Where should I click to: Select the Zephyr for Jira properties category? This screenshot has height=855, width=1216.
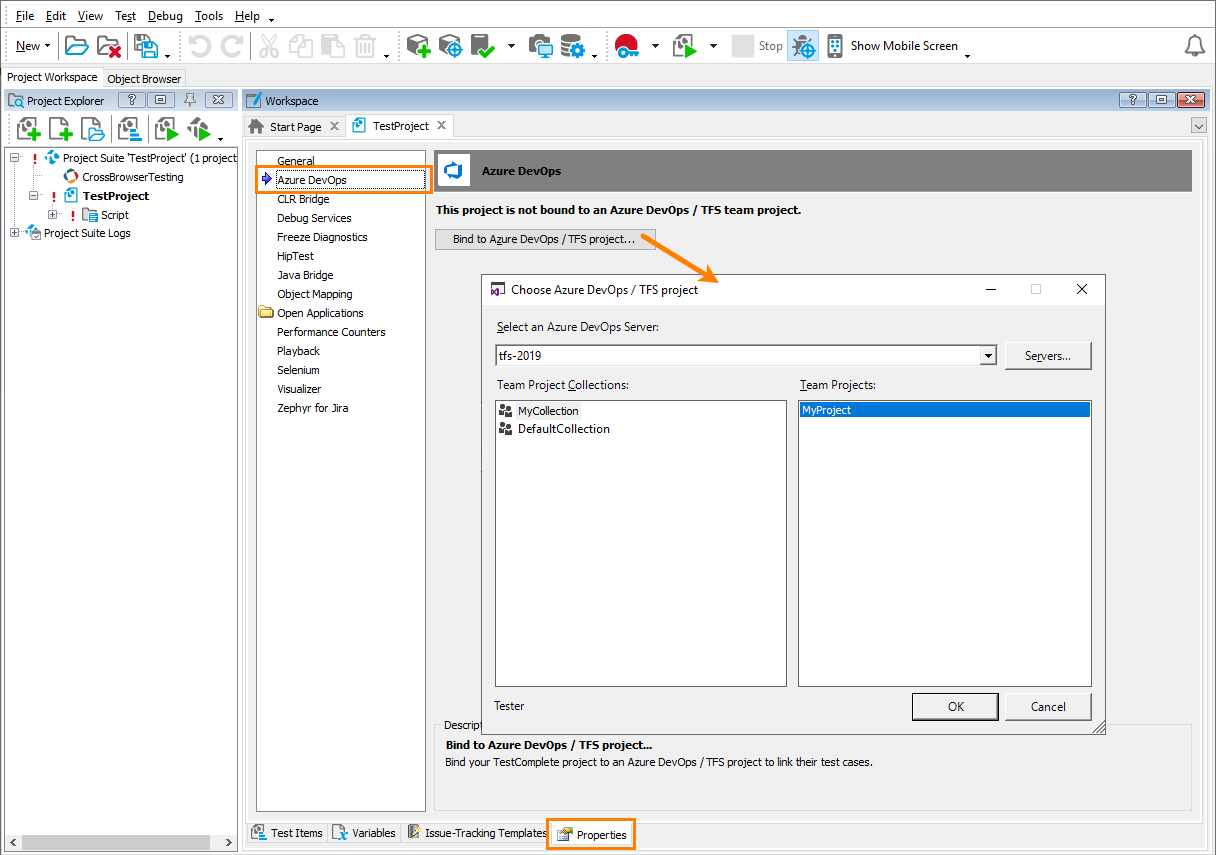click(x=312, y=408)
